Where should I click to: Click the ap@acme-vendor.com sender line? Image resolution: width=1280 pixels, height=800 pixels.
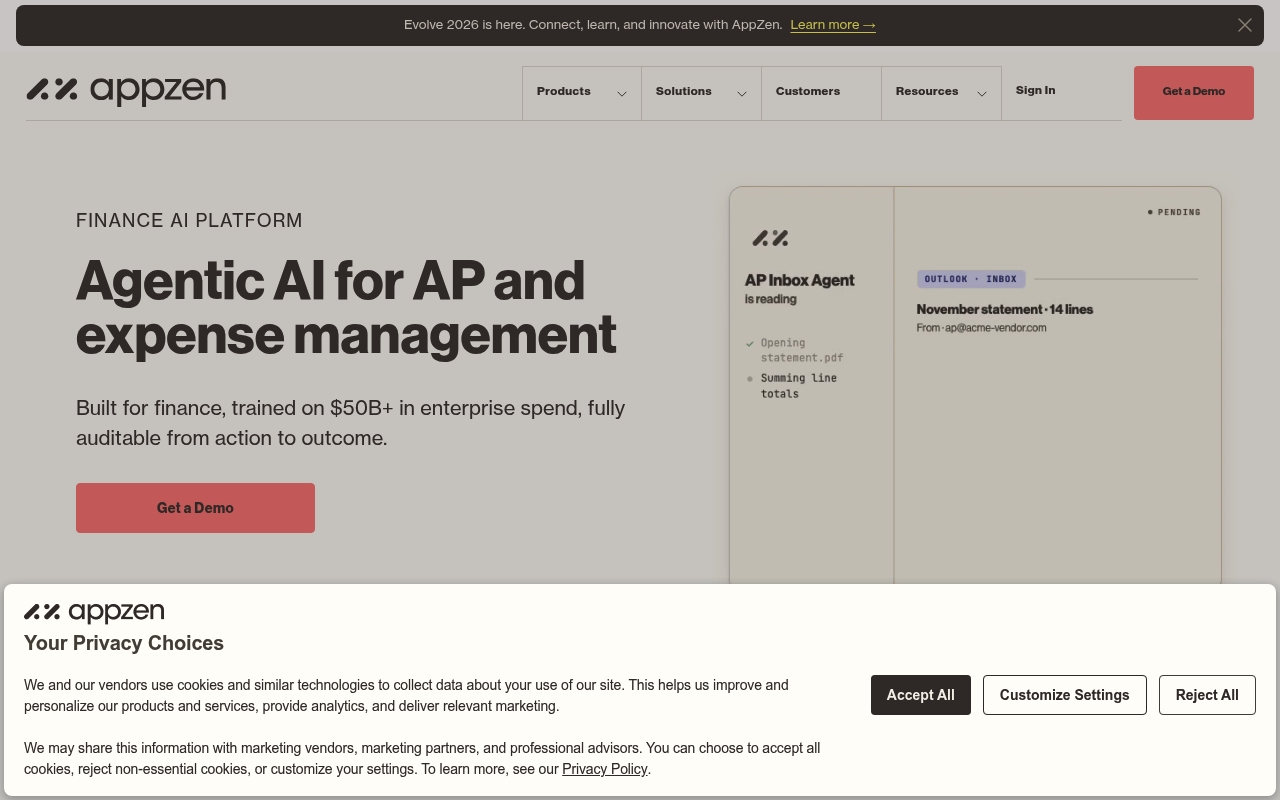coord(981,327)
